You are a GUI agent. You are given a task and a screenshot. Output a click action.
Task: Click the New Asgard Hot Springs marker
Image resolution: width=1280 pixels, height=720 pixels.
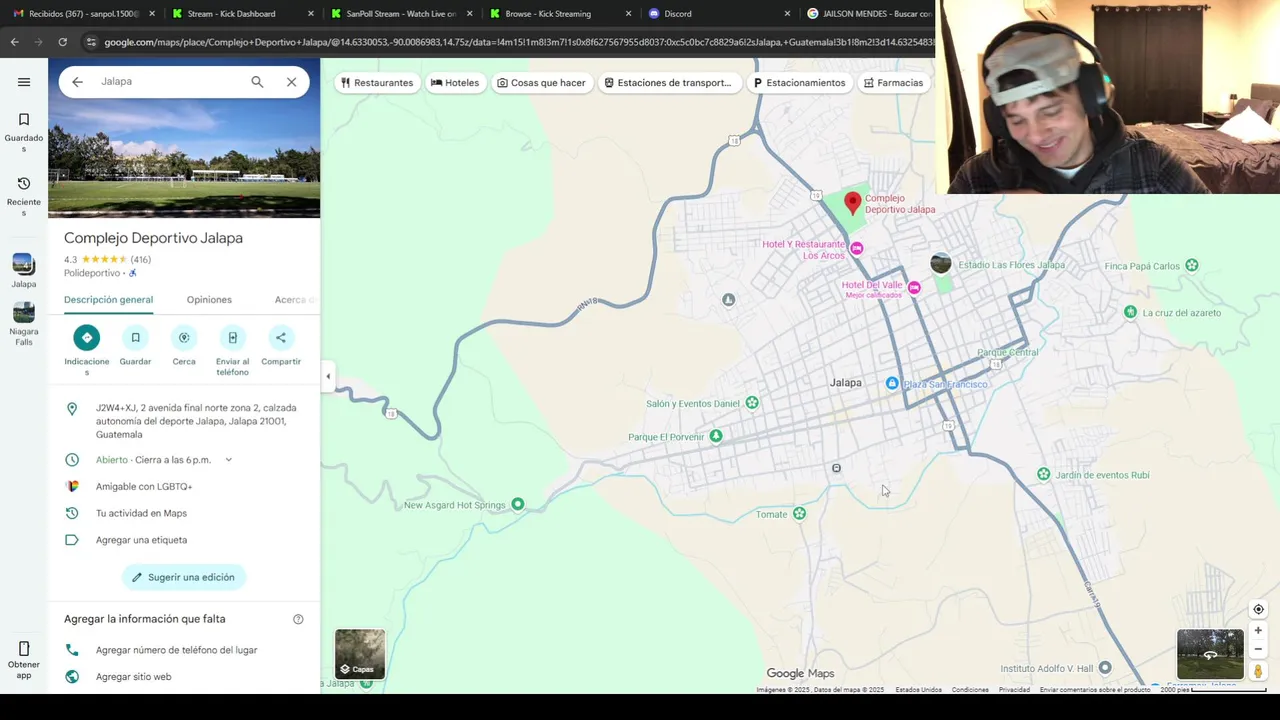pos(517,504)
